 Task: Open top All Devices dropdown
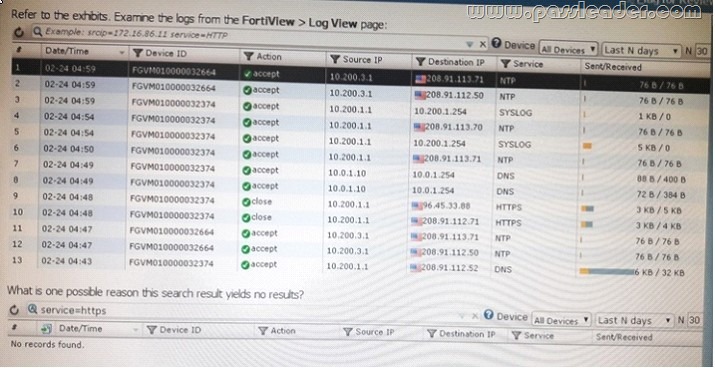click(568, 49)
